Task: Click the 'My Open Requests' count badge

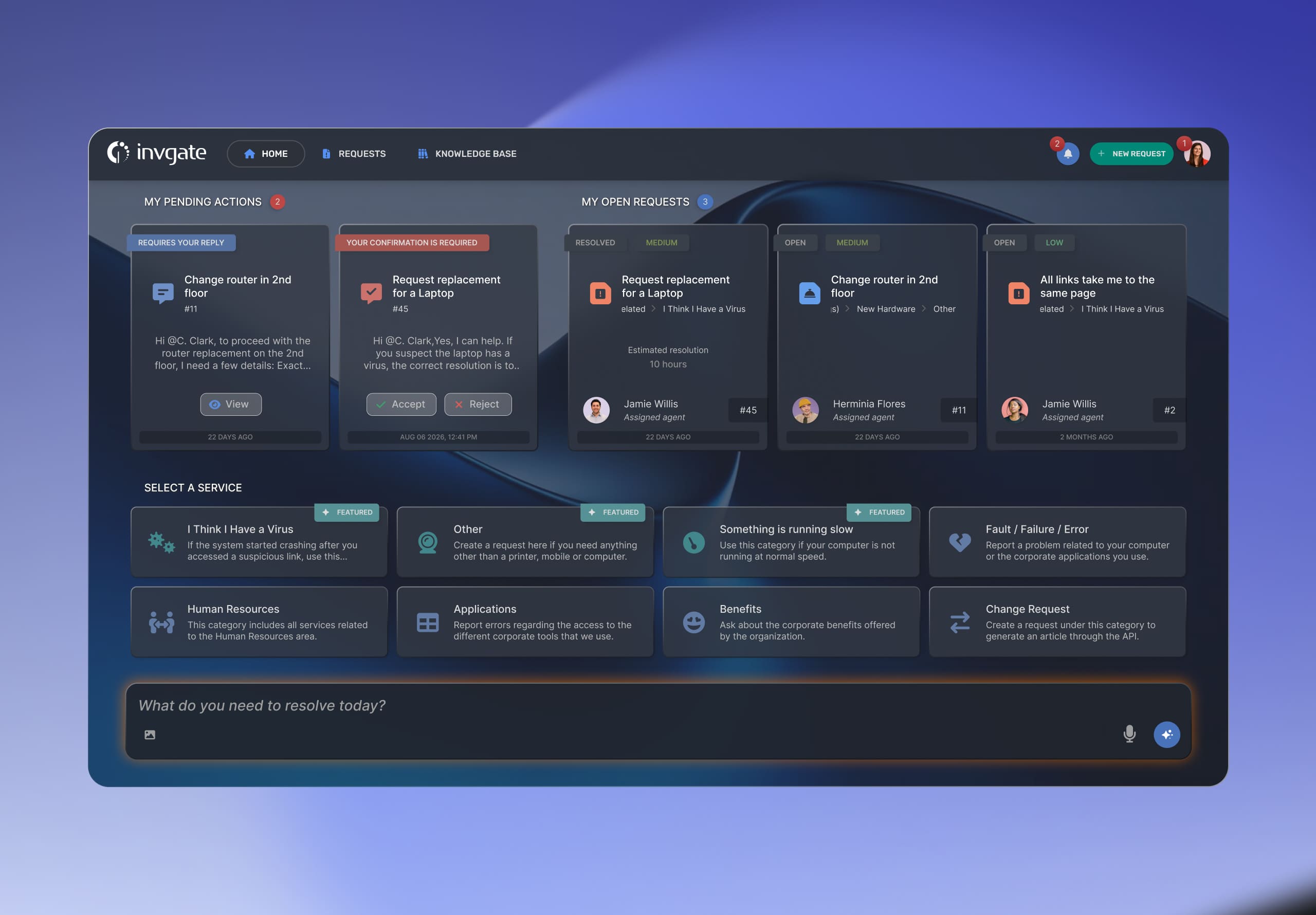Action: point(705,202)
